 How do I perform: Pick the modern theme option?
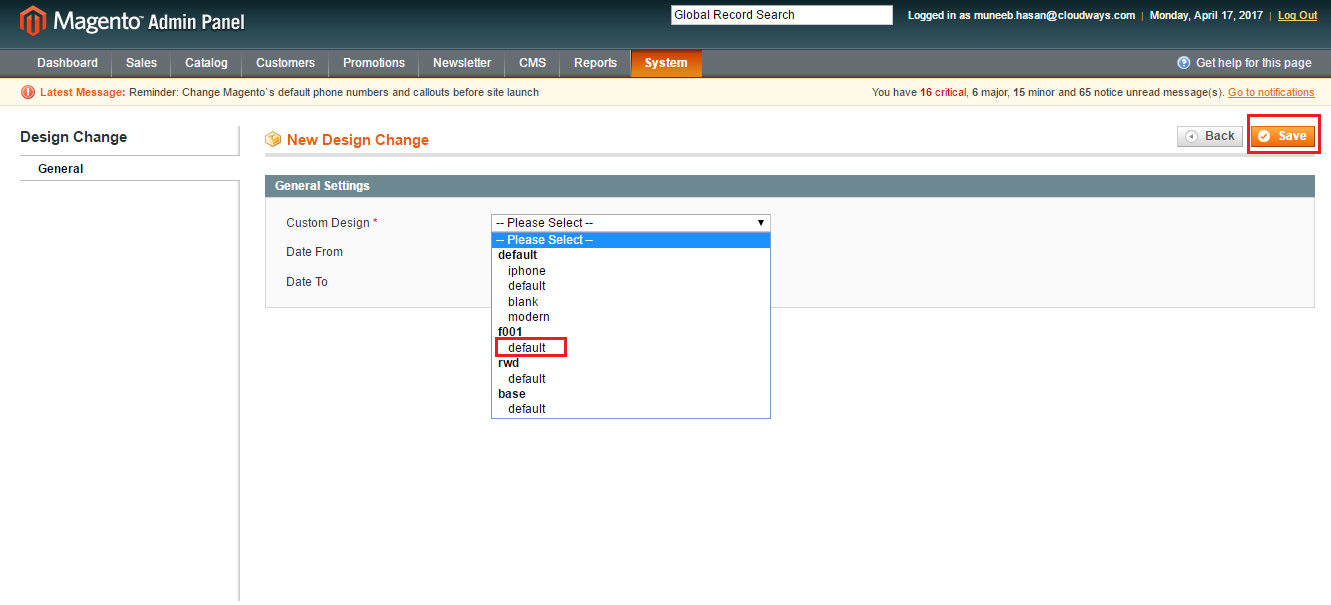tap(528, 317)
